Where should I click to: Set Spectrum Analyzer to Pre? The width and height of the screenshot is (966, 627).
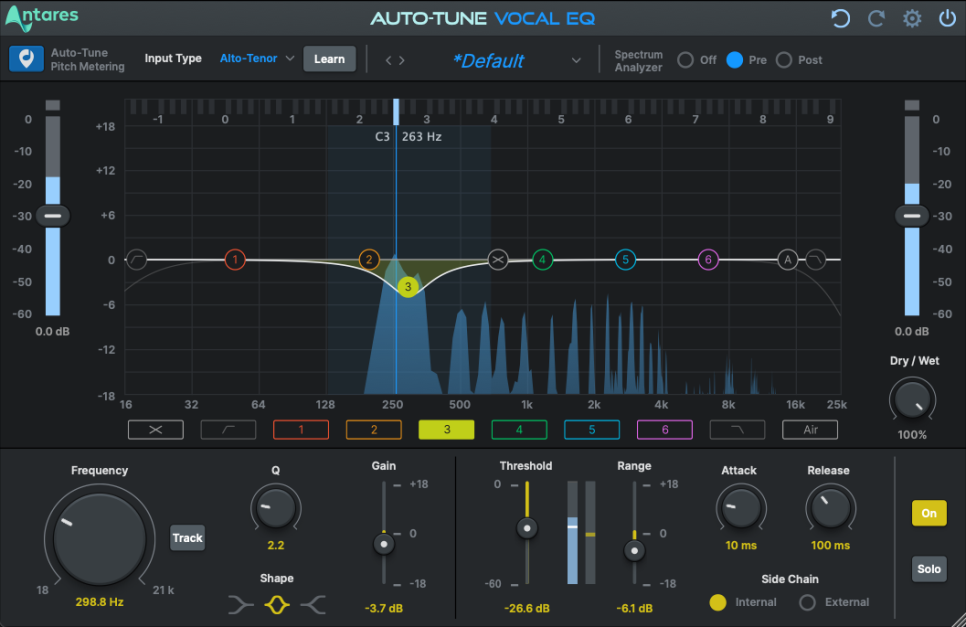[x=734, y=60]
